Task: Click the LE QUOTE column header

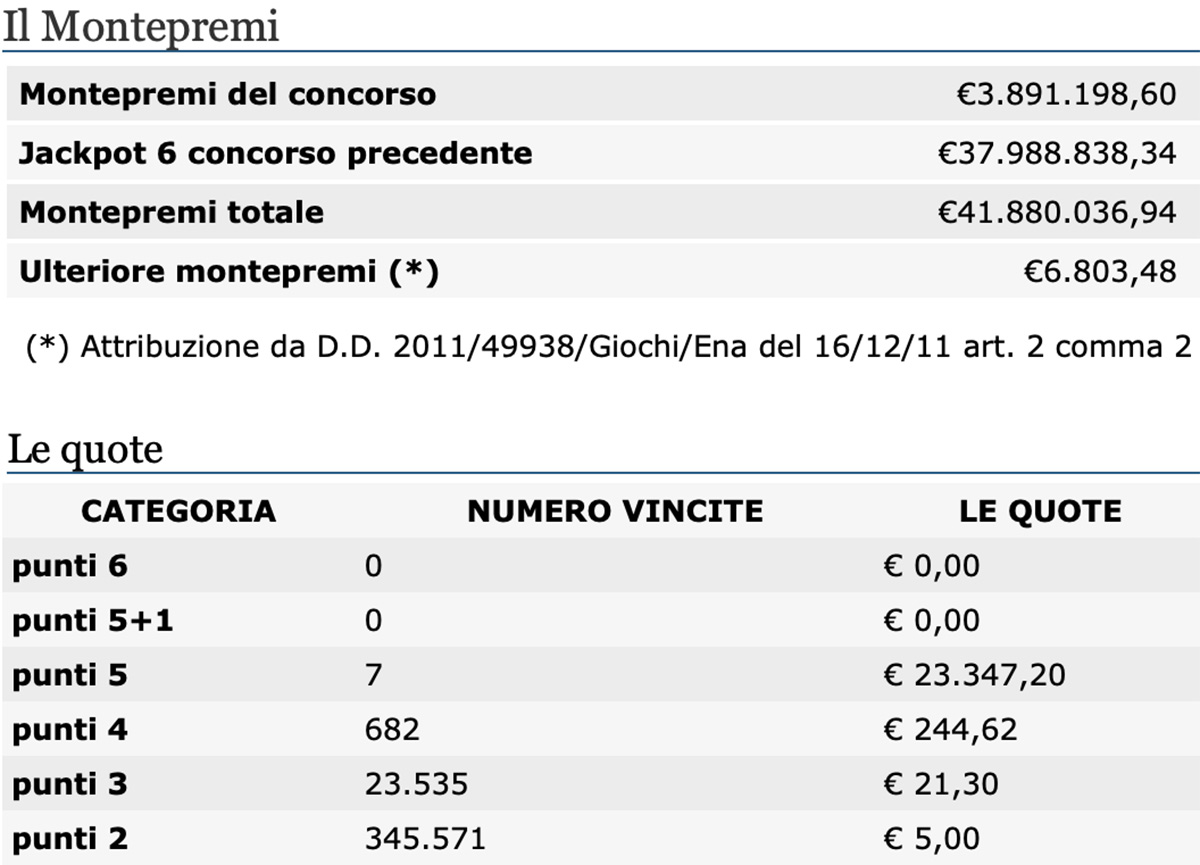Action: click(x=1040, y=511)
